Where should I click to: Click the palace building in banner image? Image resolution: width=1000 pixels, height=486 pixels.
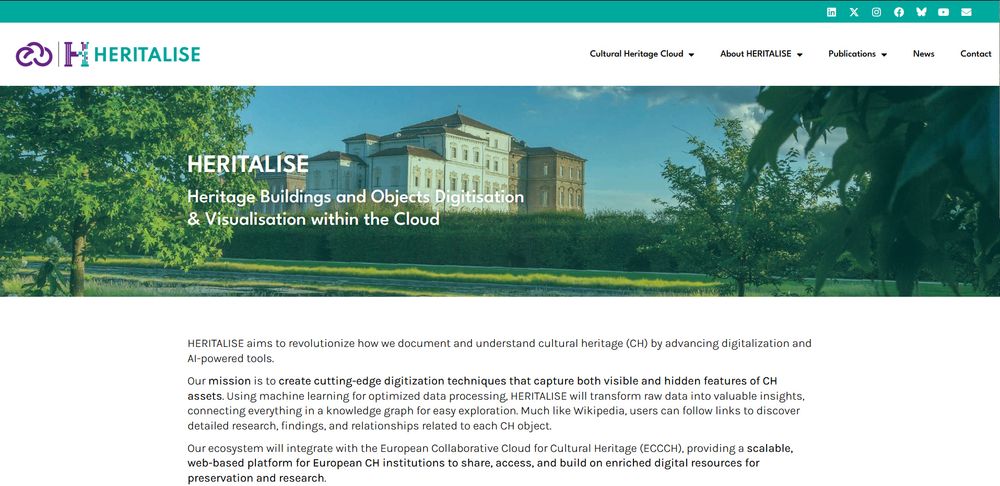coord(448,163)
